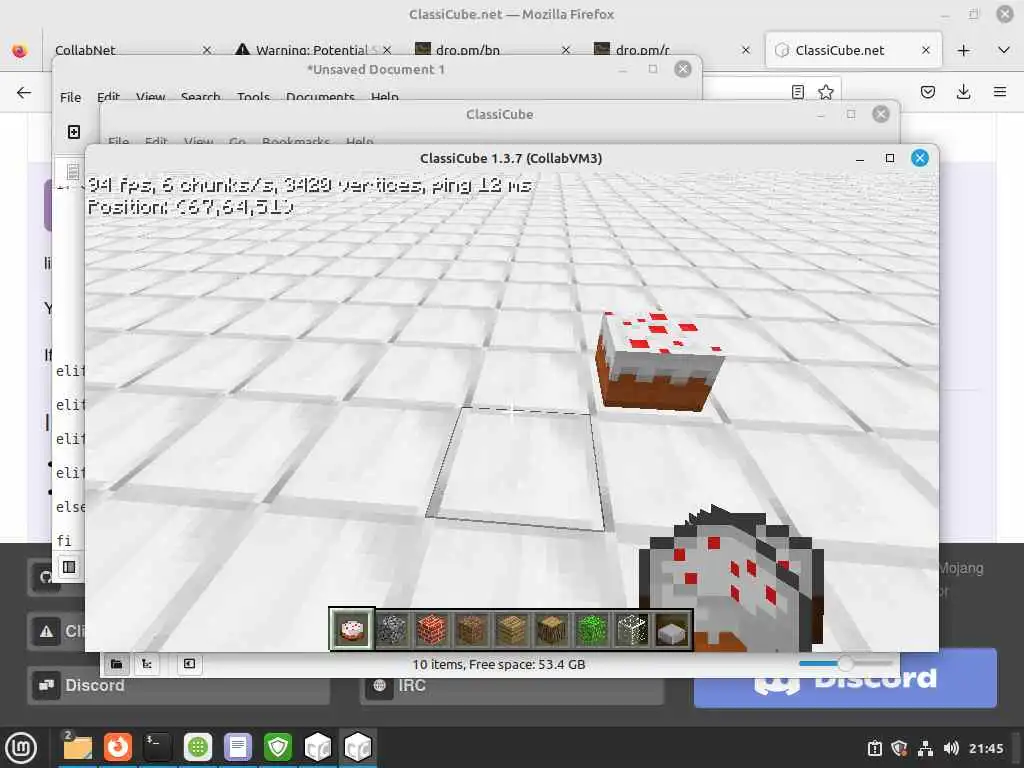Toggle Firefox reader view
This screenshot has width=1024, height=768.
click(797, 92)
